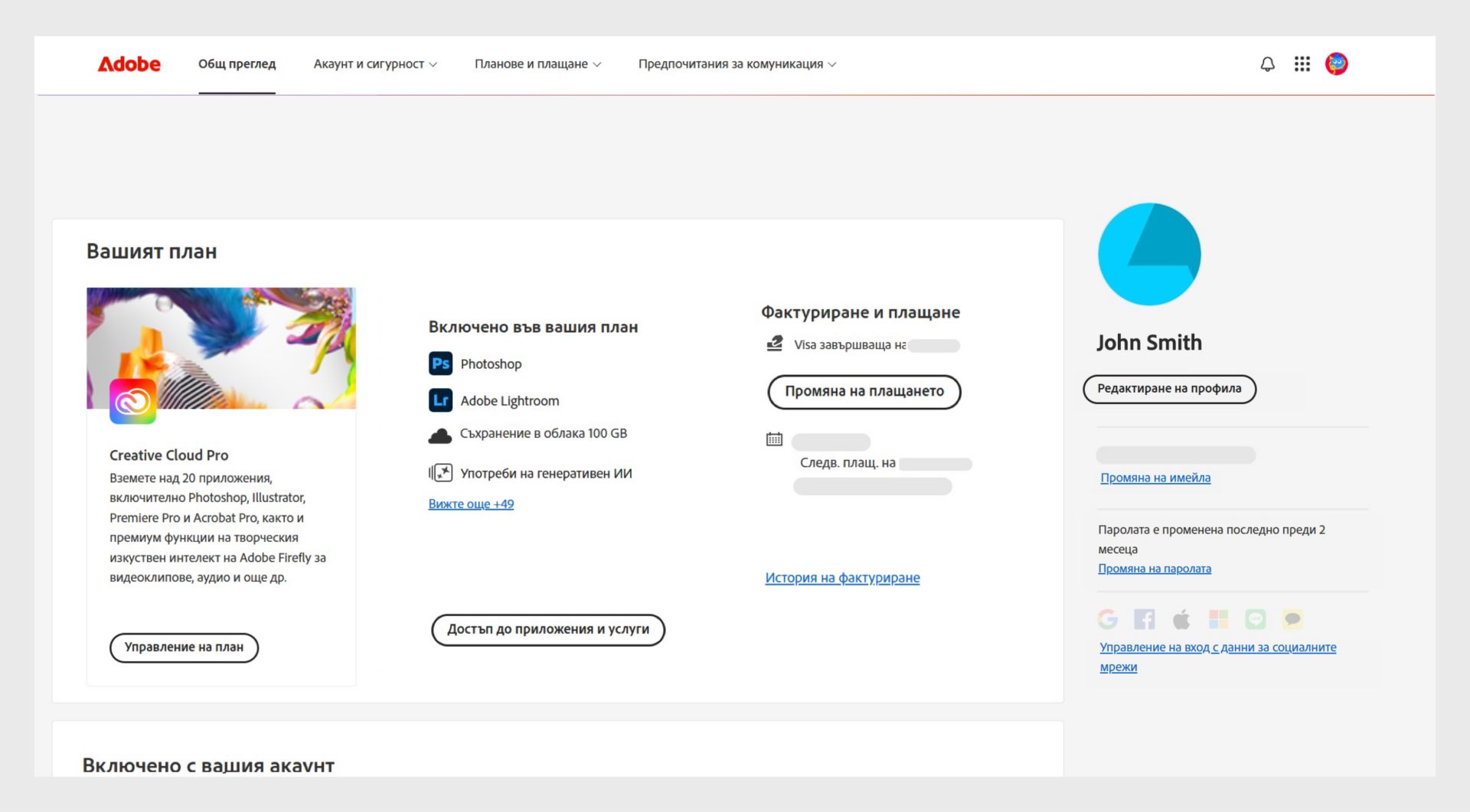Open История на фактуриране
Screen dimensions: 1470x812
tap(843, 578)
